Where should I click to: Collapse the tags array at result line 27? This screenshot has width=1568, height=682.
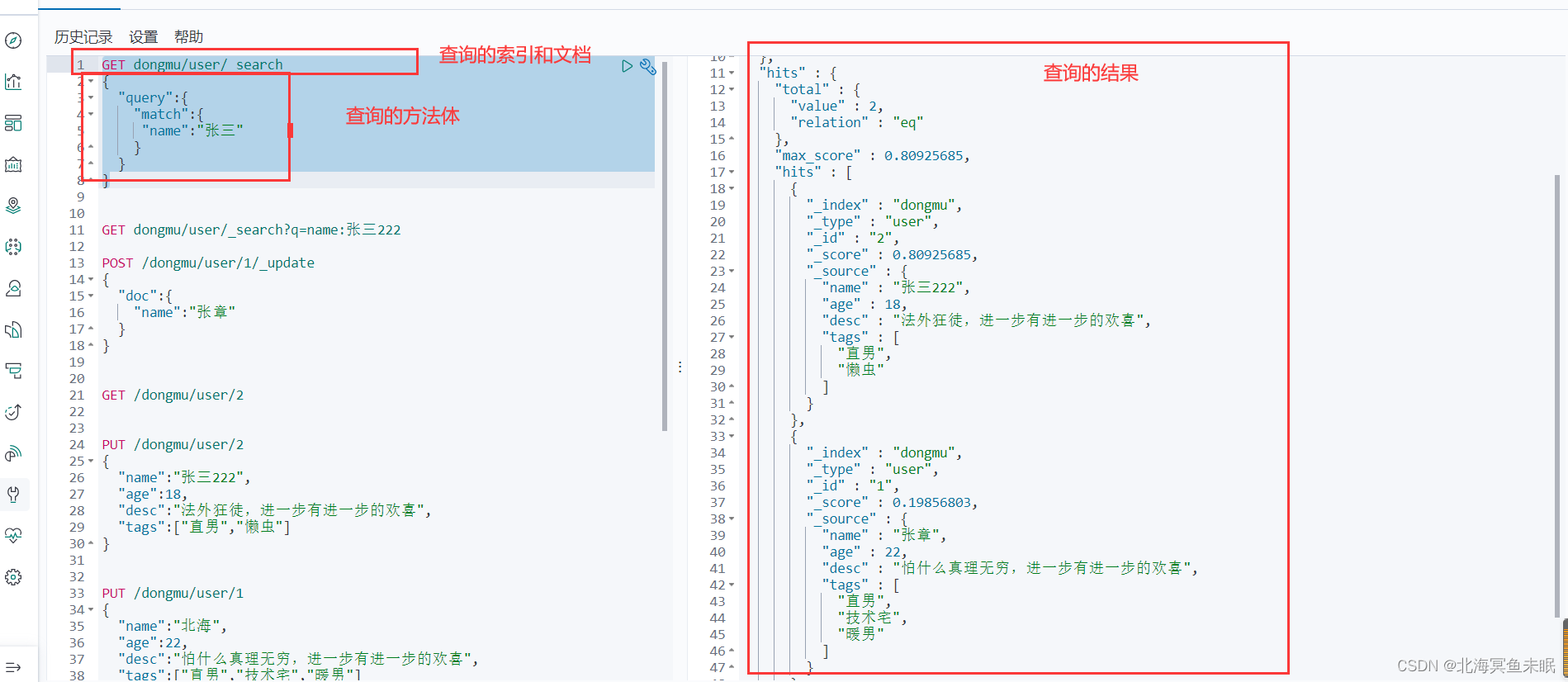pyautogui.click(x=732, y=337)
